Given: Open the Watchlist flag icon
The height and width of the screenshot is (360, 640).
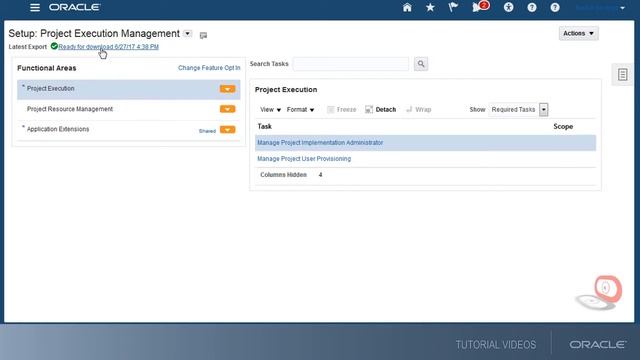Looking at the screenshot, I should 453,7.
